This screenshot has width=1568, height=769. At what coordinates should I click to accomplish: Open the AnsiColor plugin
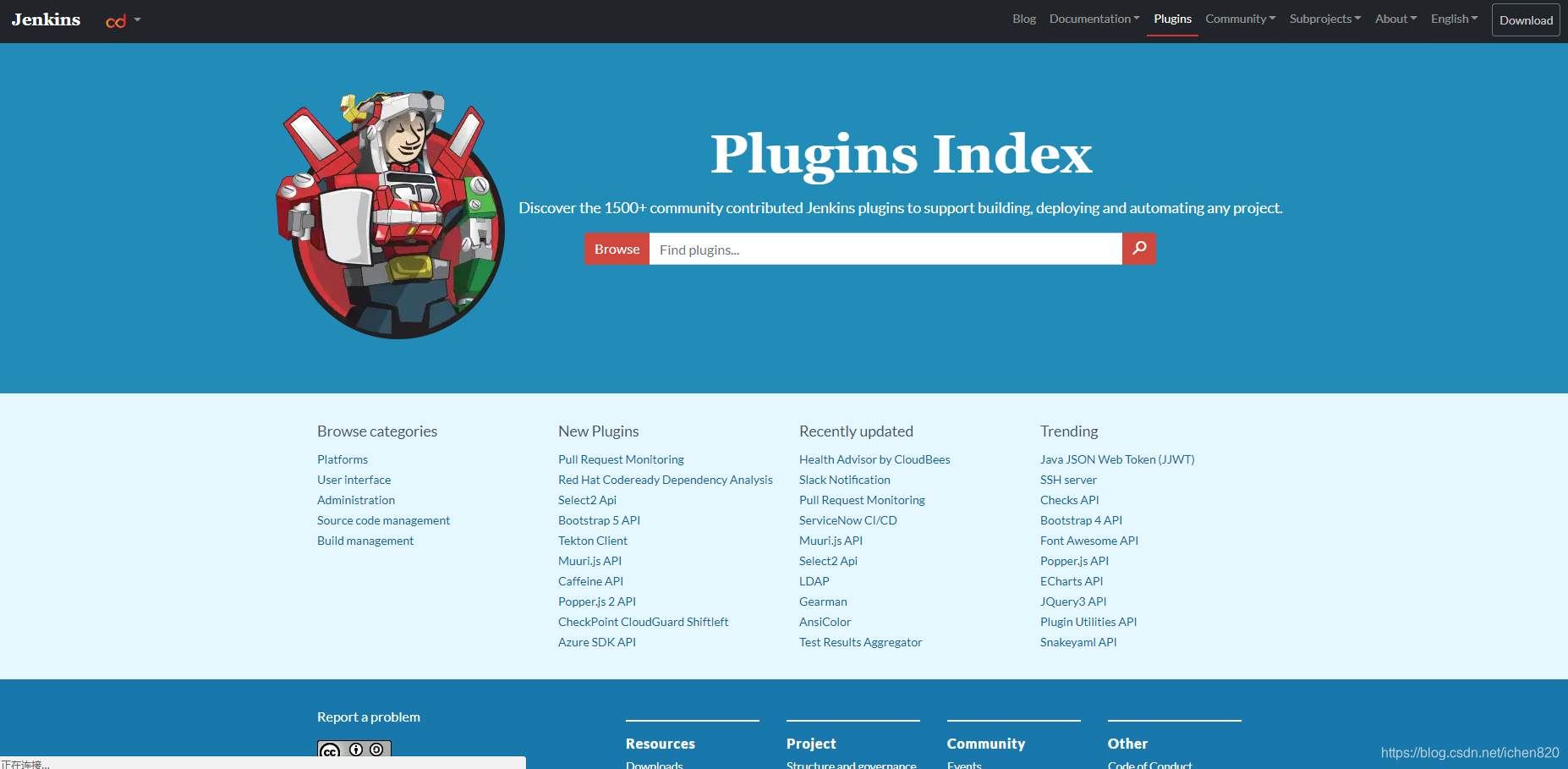click(825, 622)
